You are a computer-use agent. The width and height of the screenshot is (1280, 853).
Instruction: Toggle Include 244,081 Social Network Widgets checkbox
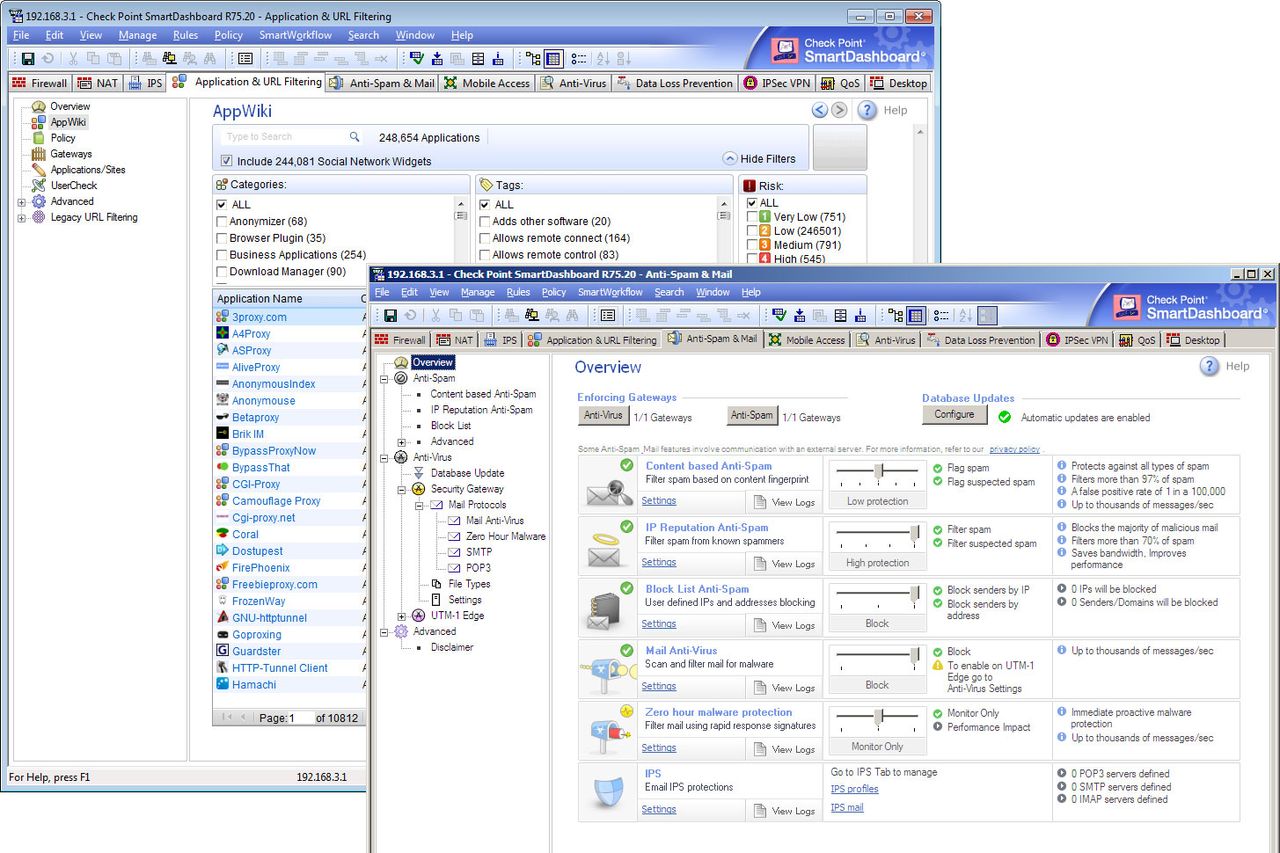pyautogui.click(x=226, y=161)
